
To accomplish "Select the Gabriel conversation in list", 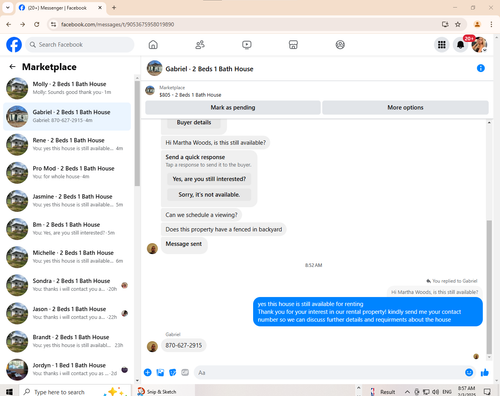I will [x=67, y=116].
